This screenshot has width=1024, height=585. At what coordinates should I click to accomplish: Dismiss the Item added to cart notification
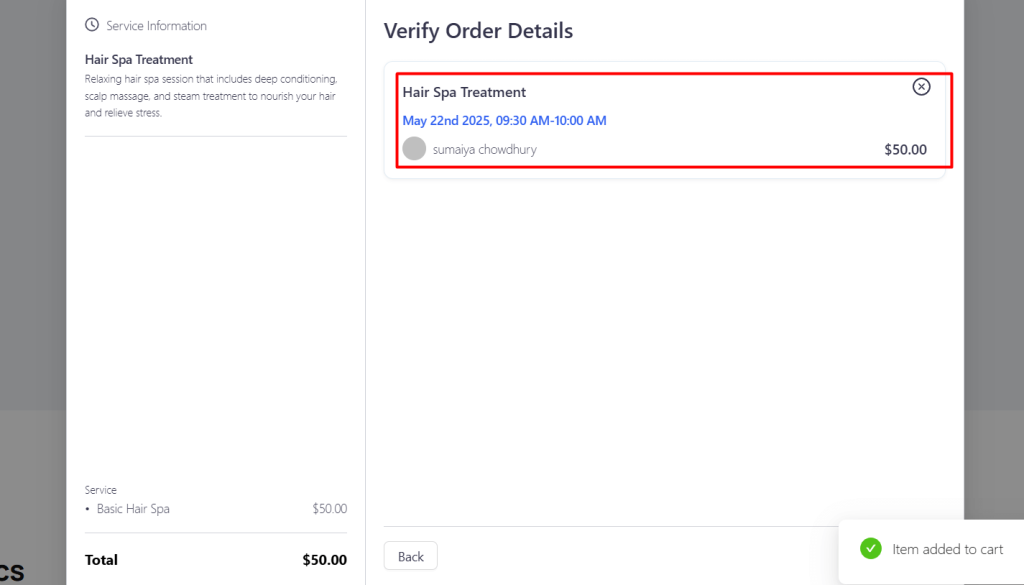(931, 549)
